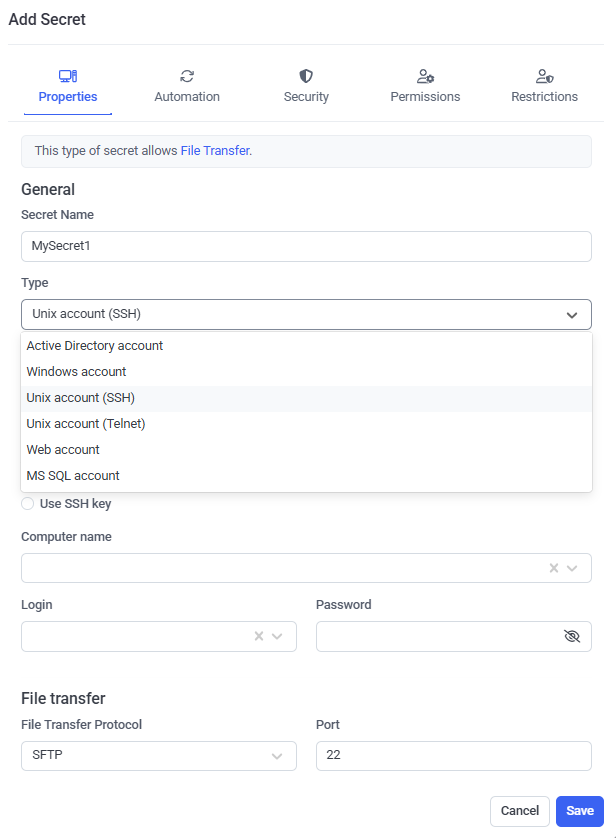Viewport: 616px width, 838px height.
Task: Click the Properties tab monitor icon
Action: [x=68, y=76]
